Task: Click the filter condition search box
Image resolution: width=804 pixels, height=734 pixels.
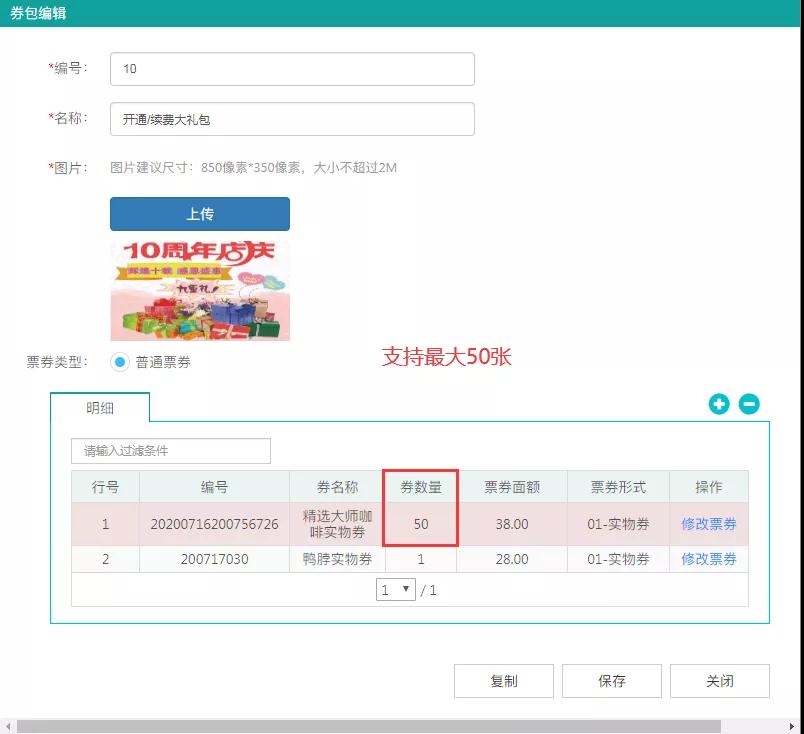Action: 171,451
